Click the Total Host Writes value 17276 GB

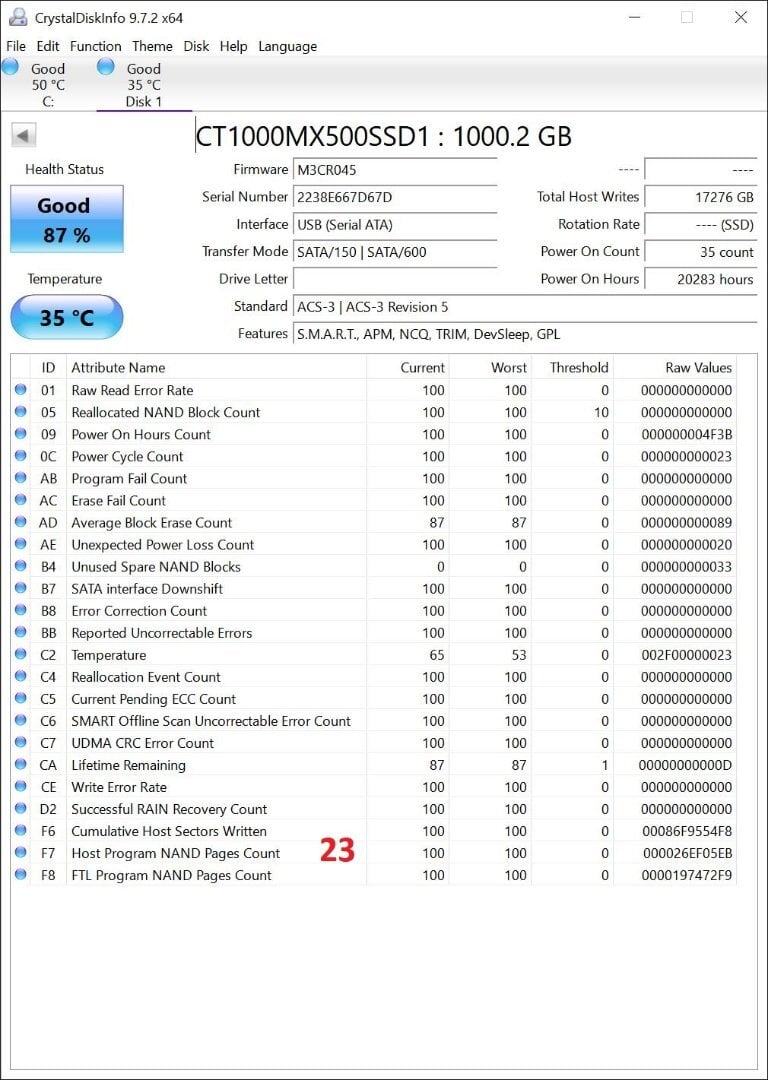[x=700, y=197]
